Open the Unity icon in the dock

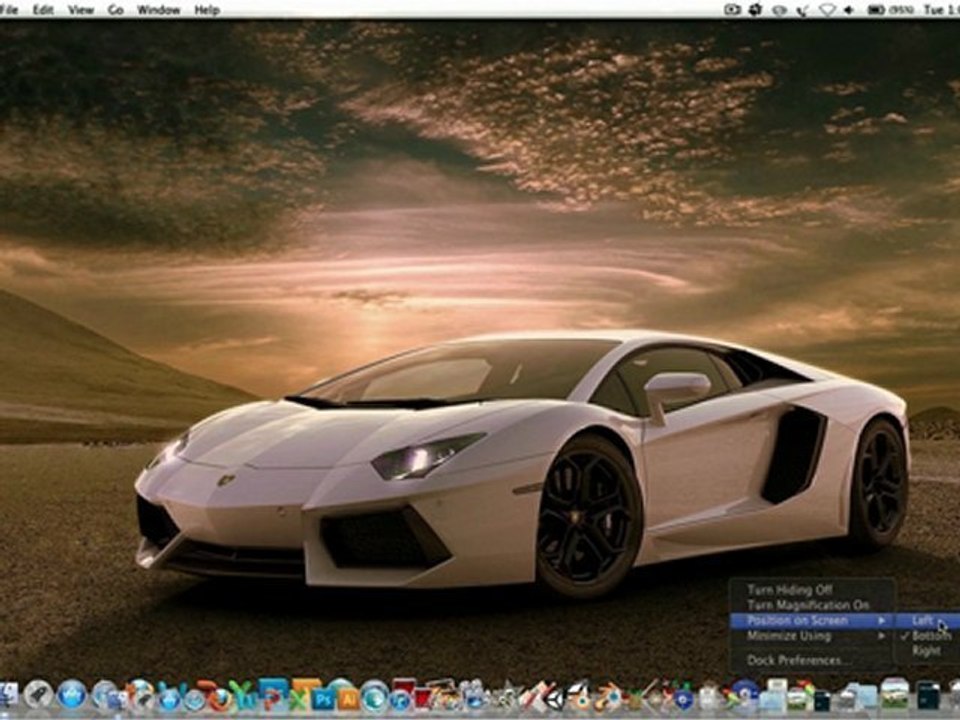[x=555, y=700]
